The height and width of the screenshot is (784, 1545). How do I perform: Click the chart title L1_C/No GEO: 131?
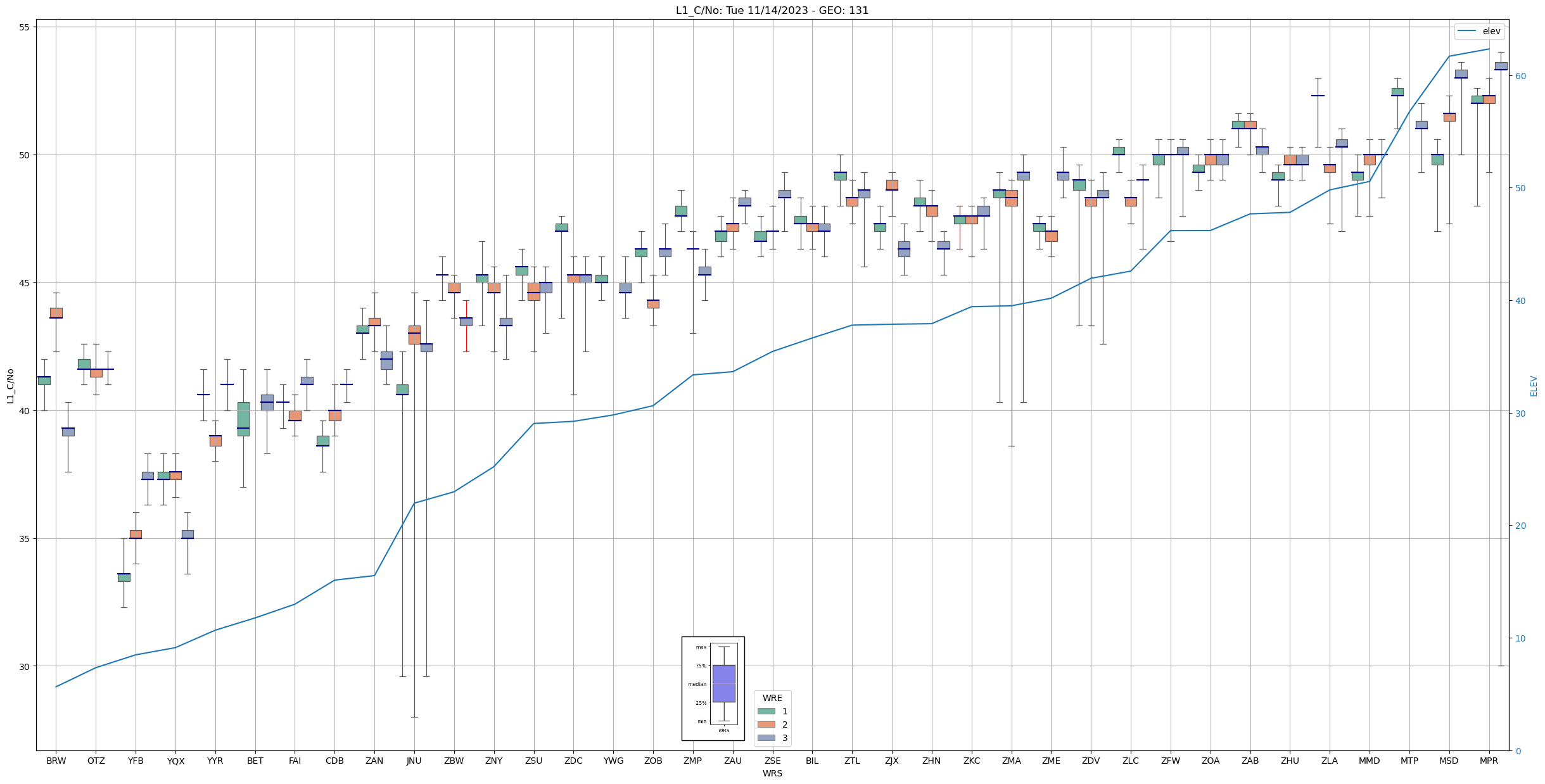[x=772, y=10]
